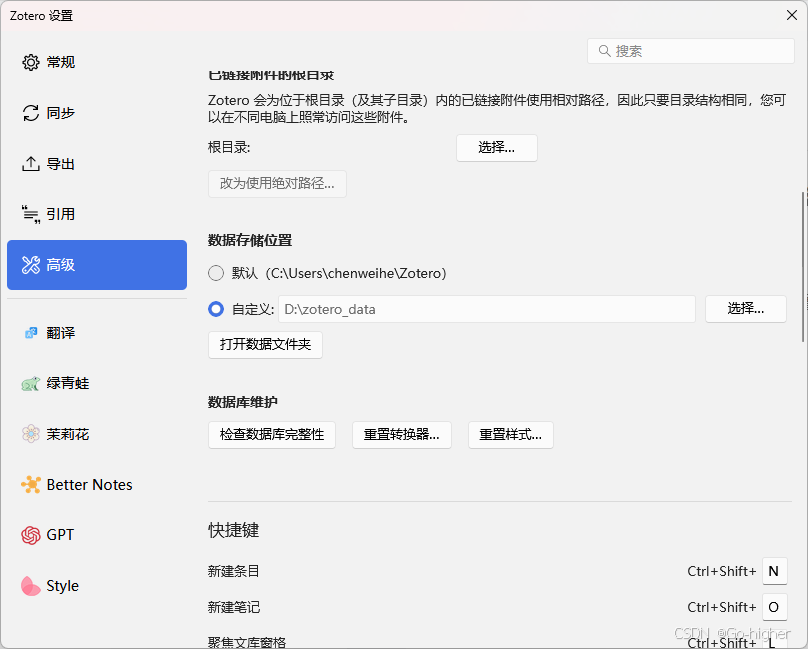Screen dimensions: 808x649
Task: Click the search magnifier icon
Action: [x=604, y=51]
